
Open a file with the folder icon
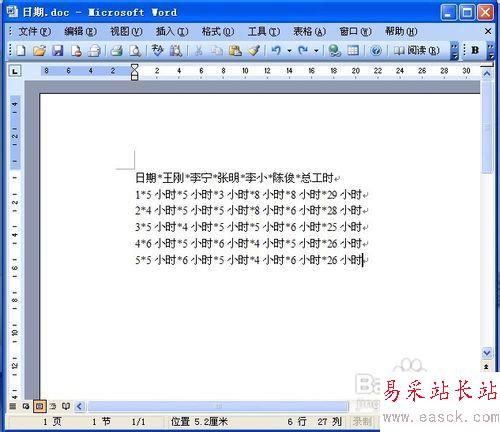pos(39,51)
